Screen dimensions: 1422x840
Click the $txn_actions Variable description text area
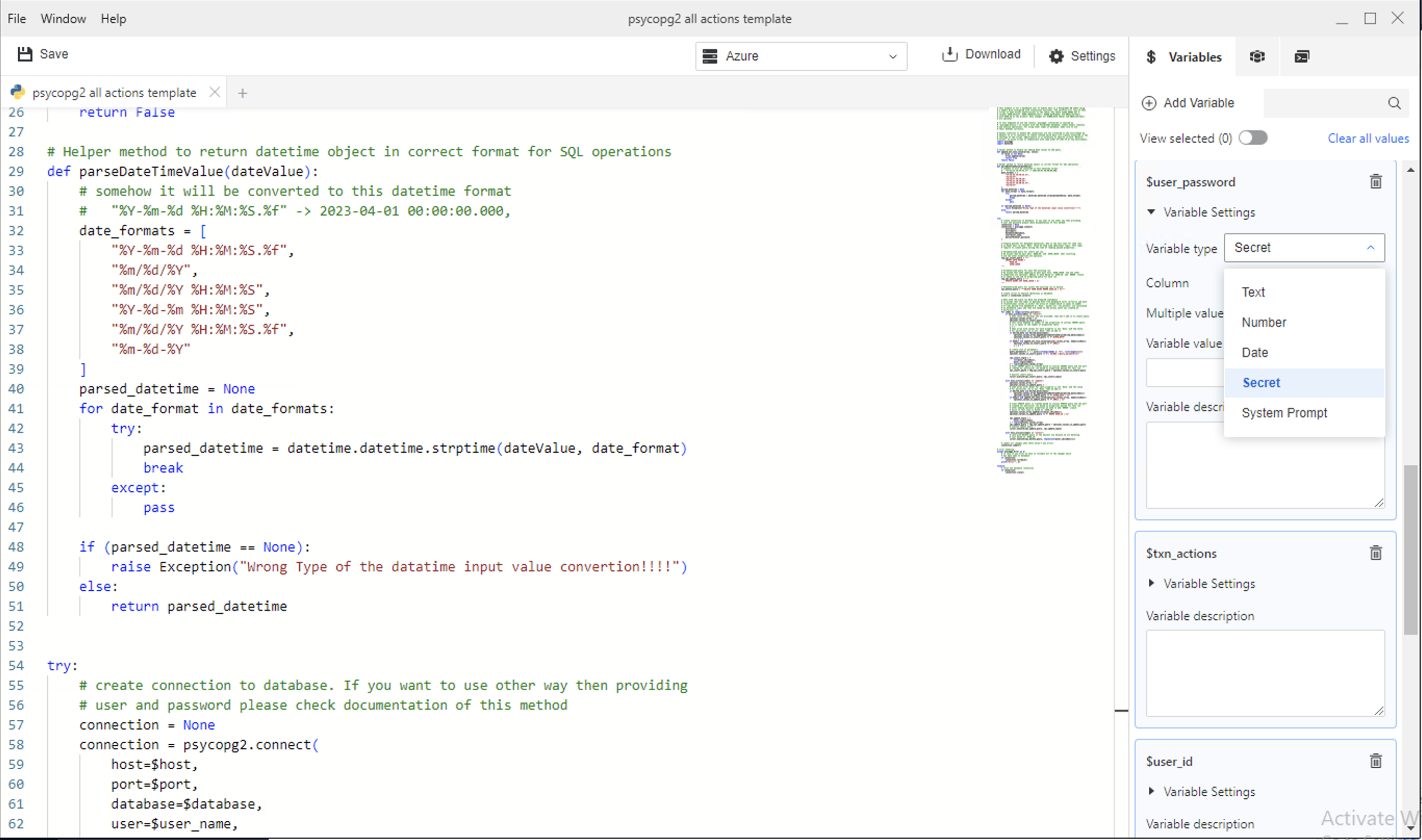point(1265,673)
